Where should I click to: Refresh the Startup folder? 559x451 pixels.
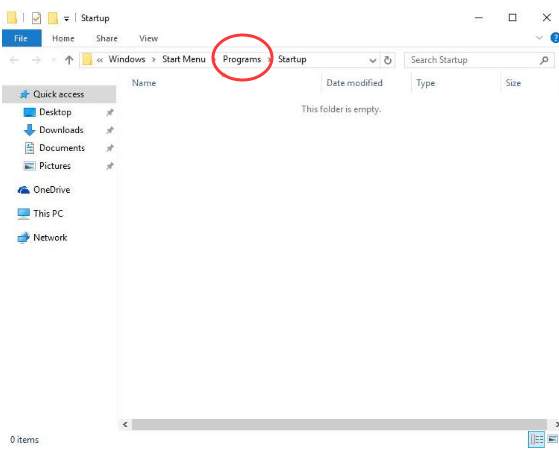388,60
